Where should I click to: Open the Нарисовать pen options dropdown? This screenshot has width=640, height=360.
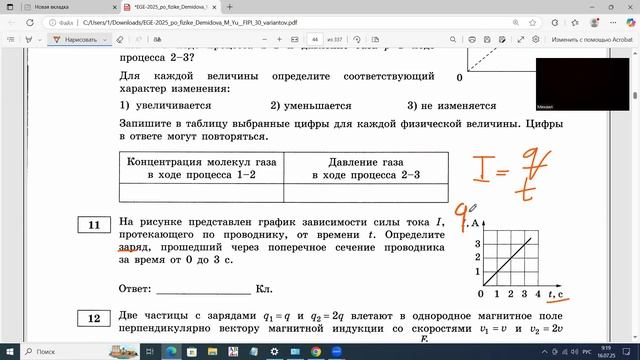(x=105, y=40)
